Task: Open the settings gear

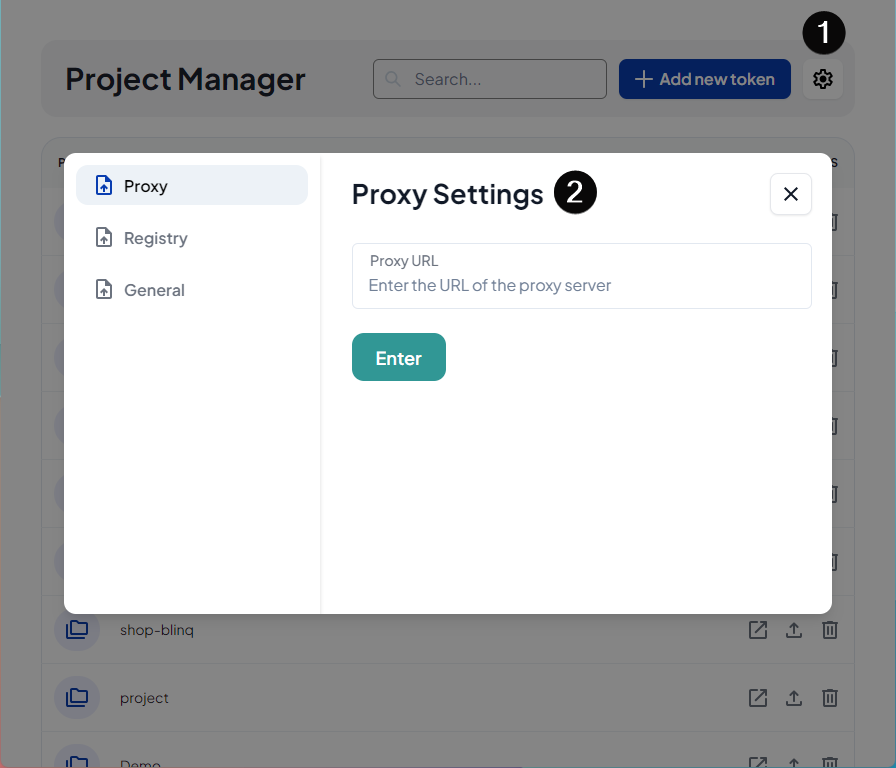Action: click(x=822, y=78)
